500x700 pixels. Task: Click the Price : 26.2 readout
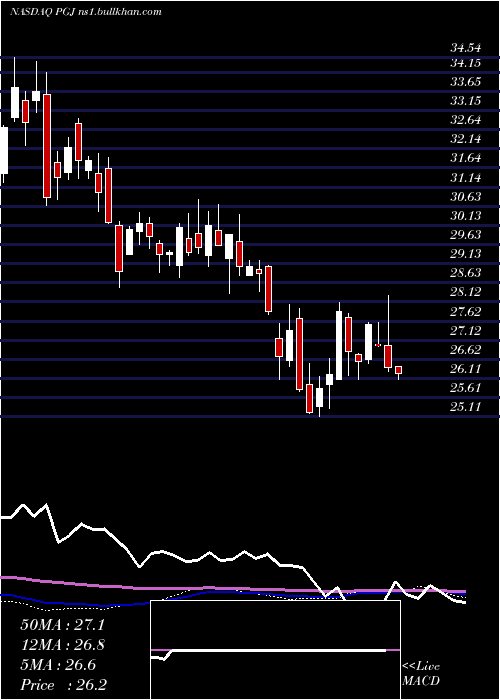point(62,685)
